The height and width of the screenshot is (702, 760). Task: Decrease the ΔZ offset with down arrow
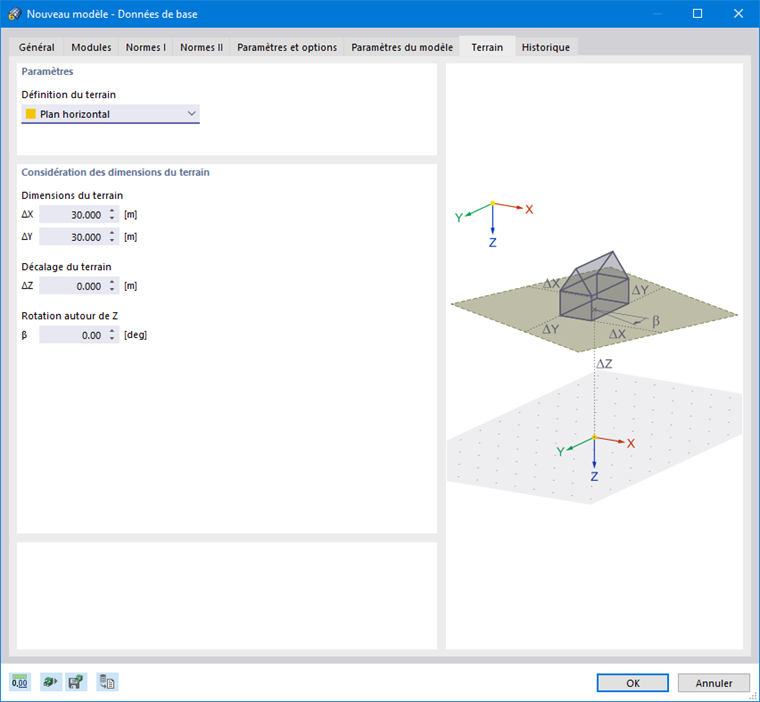pos(112,290)
